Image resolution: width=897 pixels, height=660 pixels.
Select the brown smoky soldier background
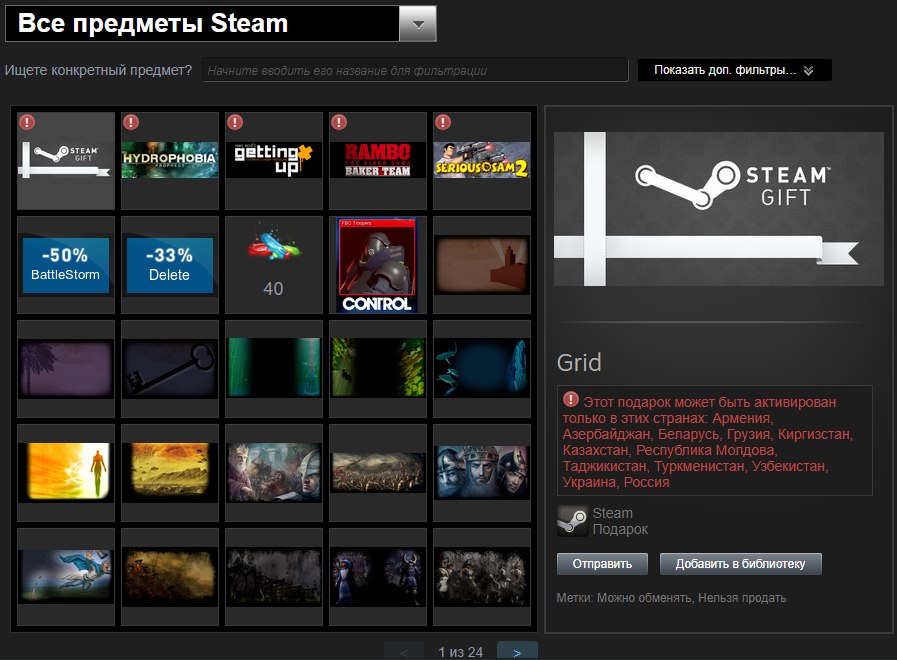click(170, 577)
